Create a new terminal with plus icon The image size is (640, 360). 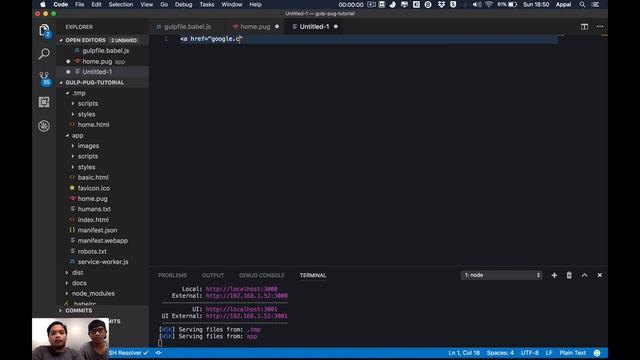click(554, 275)
